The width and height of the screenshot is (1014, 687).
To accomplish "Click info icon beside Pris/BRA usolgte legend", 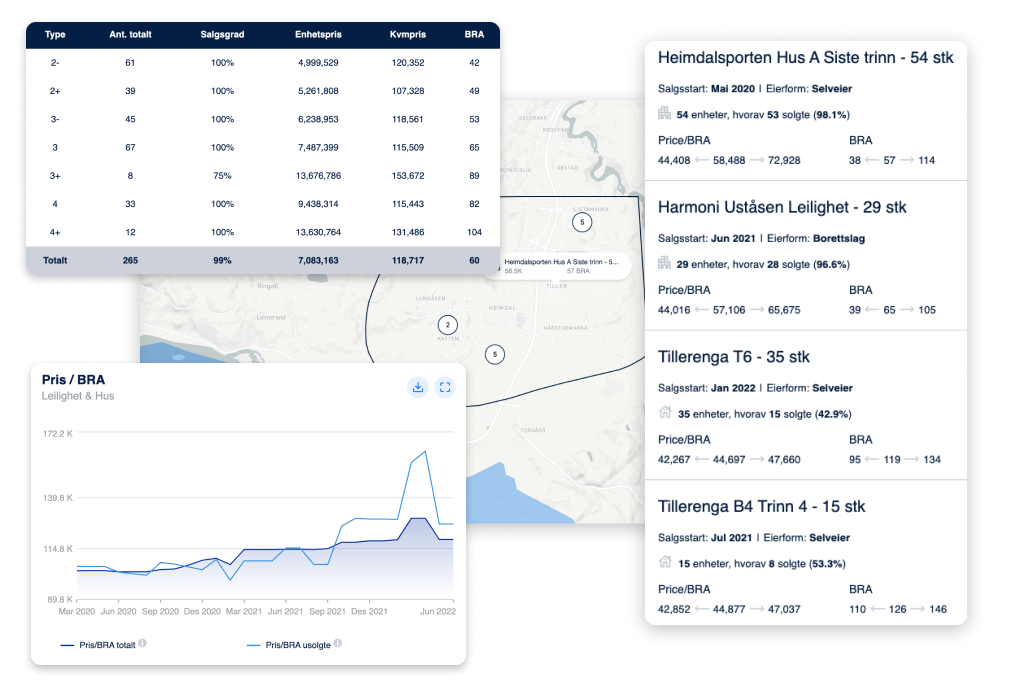I will pyautogui.click(x=338, y=643).
